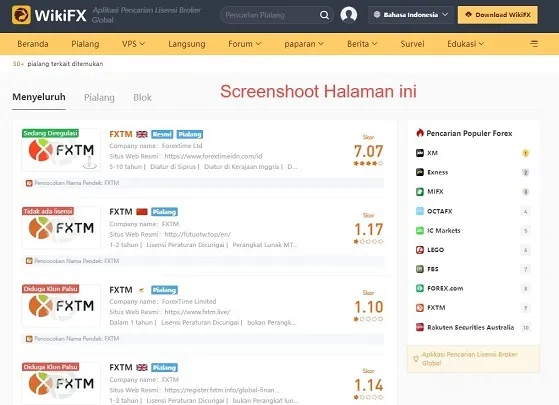Image resolution: width=559 pixels, height=405 pixels.
Task: Click the globe icon beside Bahasa Indonesia
Action: click(x=377, y=15)
